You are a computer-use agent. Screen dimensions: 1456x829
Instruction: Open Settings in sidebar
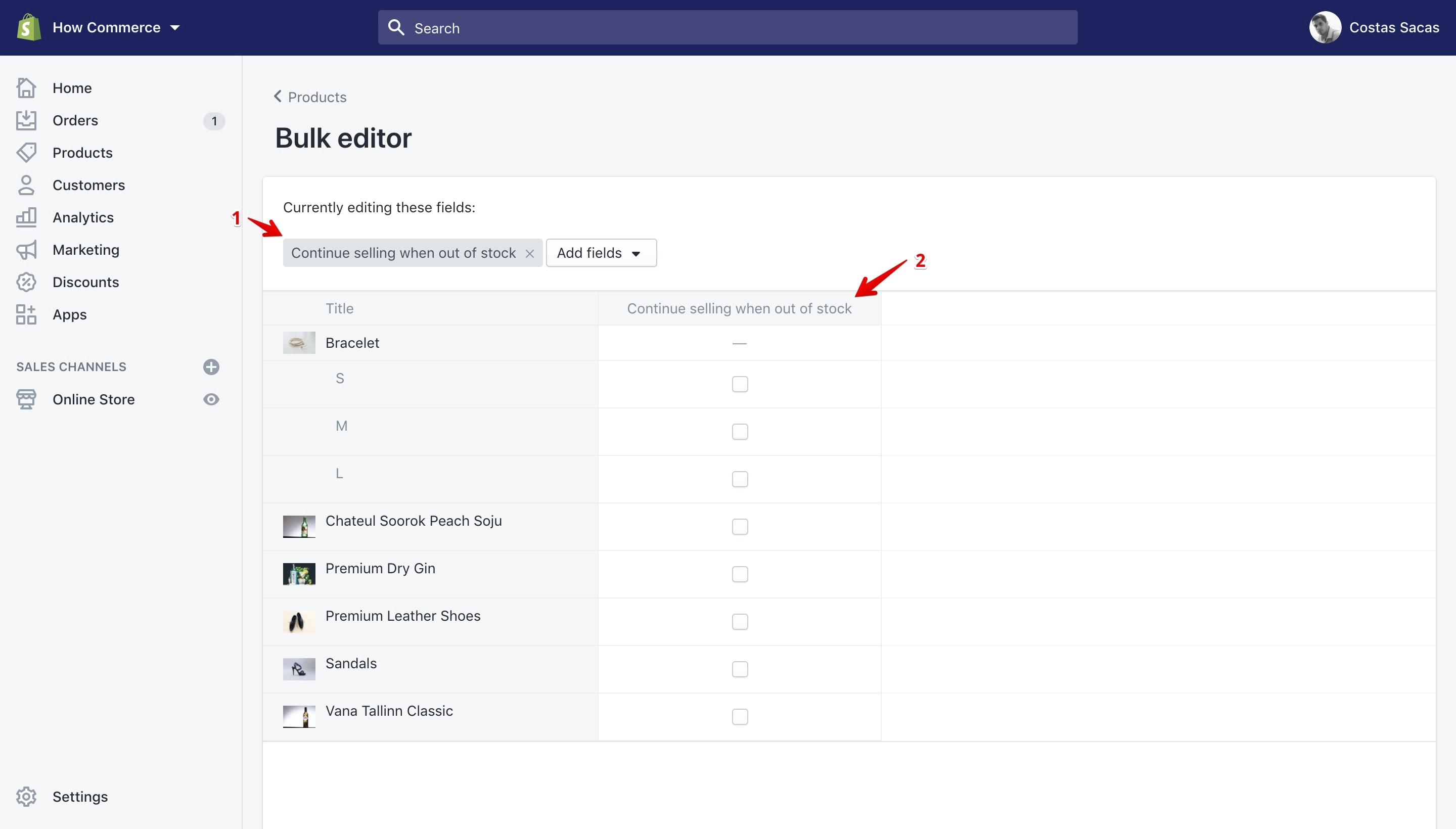coord(80,797)
